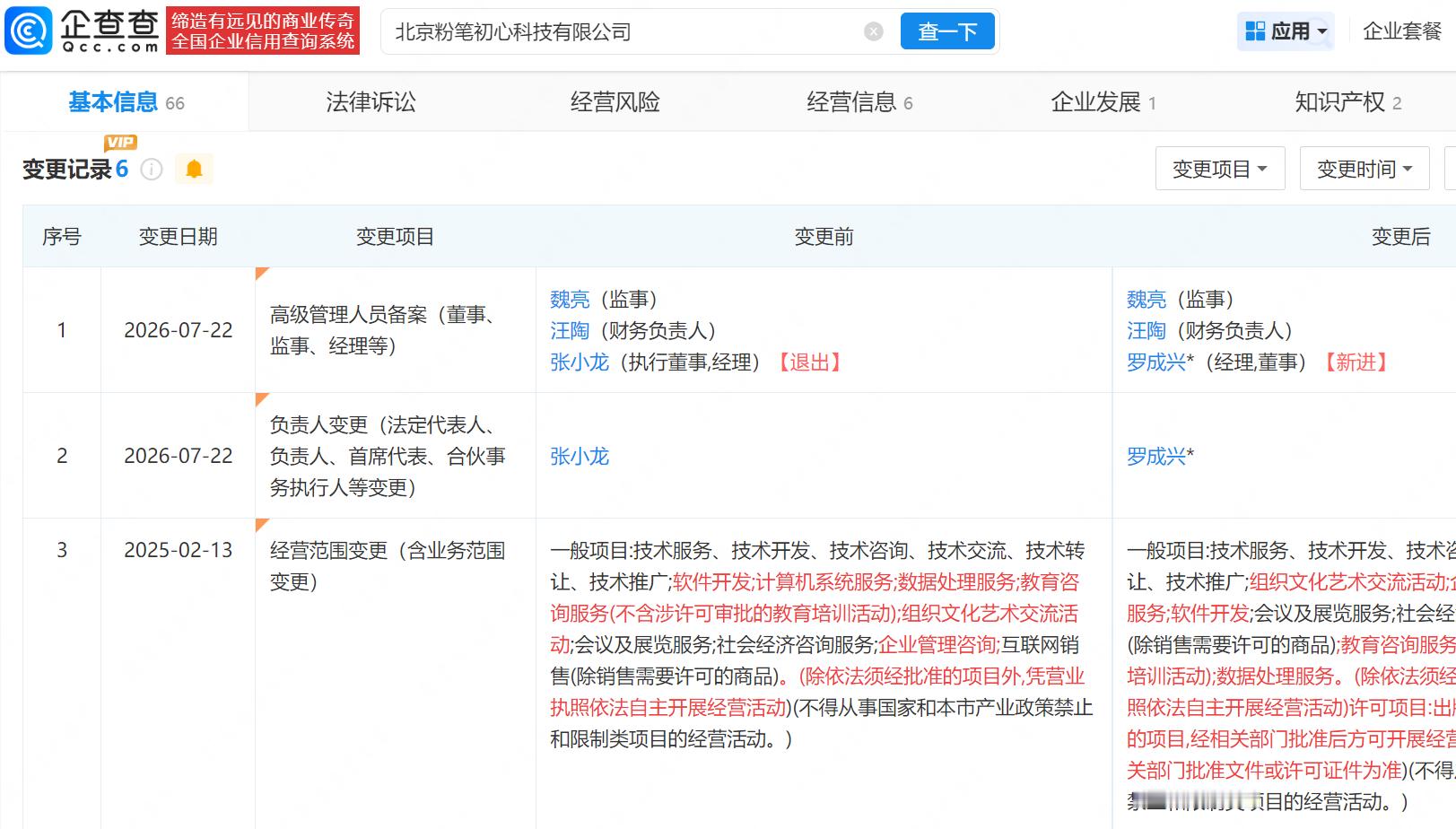Open the 知识产权 tab

[x=1348, y=102]
